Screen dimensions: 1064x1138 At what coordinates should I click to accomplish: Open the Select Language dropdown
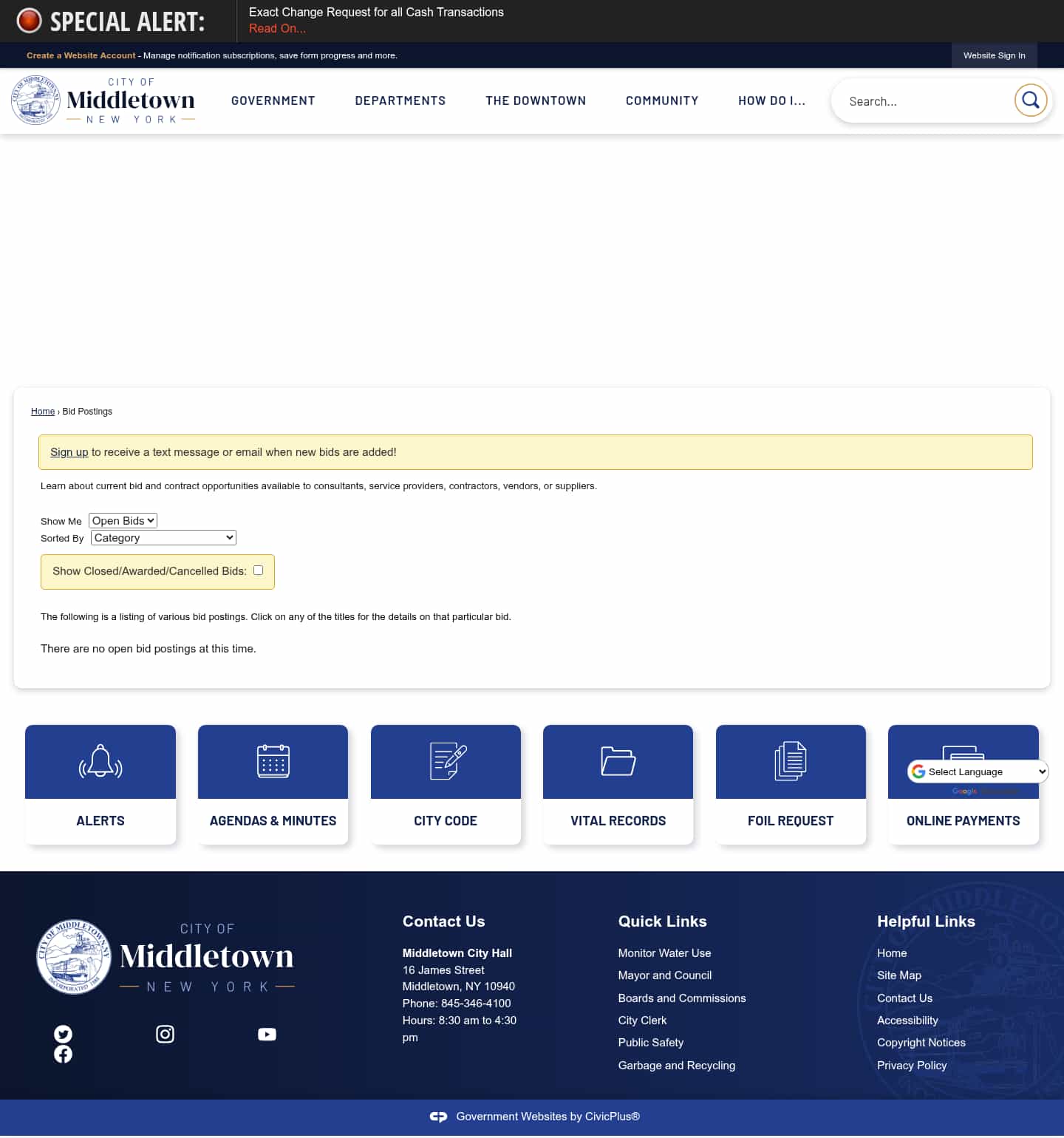coord(975,771)
